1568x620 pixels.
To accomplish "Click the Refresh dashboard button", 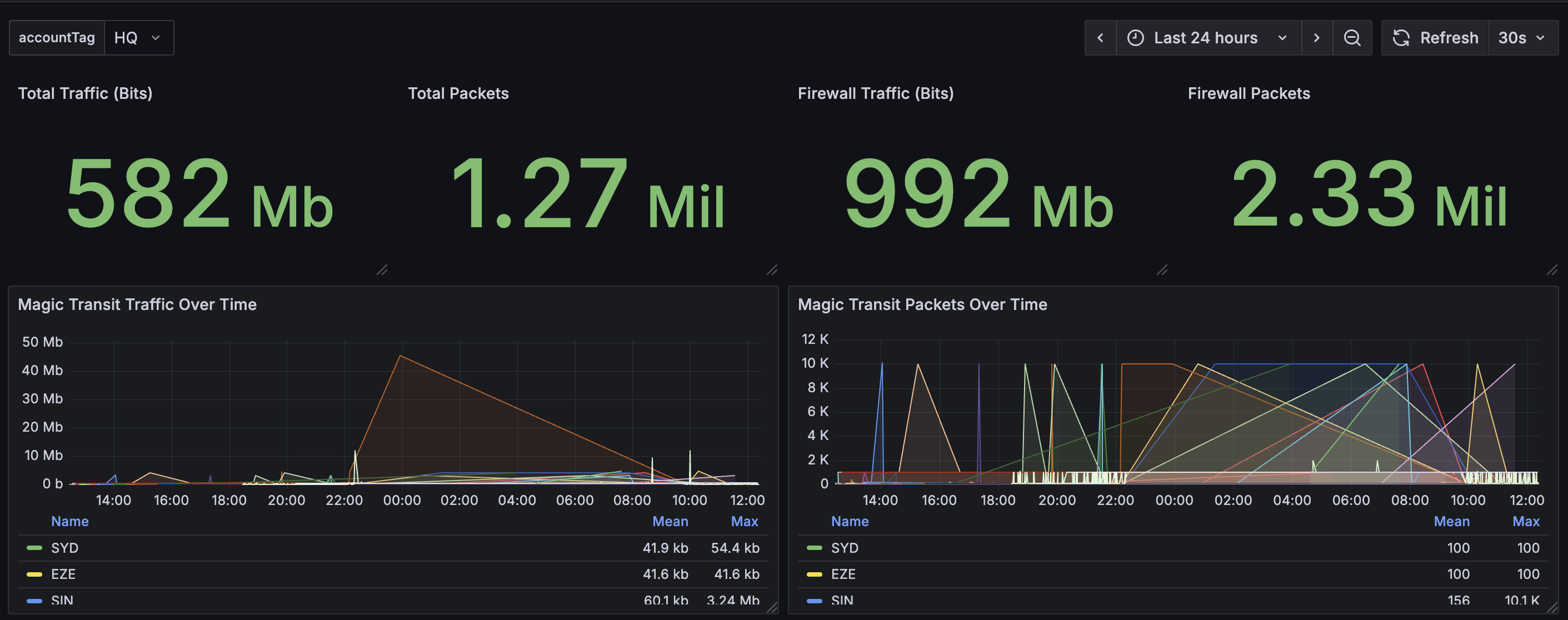I will click(1435, 38).
